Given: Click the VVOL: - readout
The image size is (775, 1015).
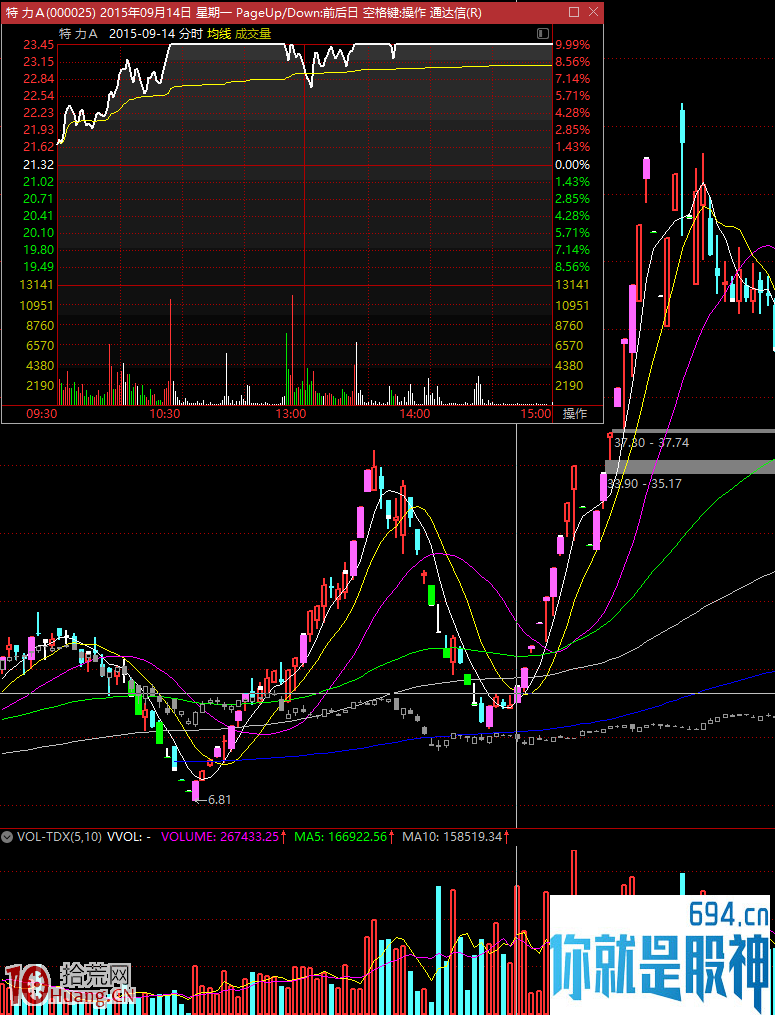Looking at the screenshot, I should (129, 836).
